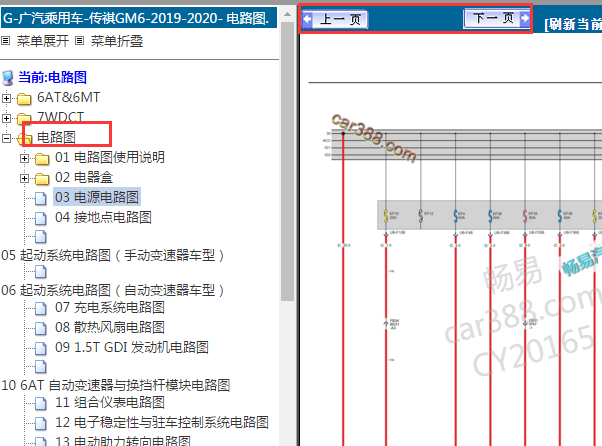This screenshot has height=446, width=602.
Task: Click the EF10 20A fuse in diagram
Action: 385,216
